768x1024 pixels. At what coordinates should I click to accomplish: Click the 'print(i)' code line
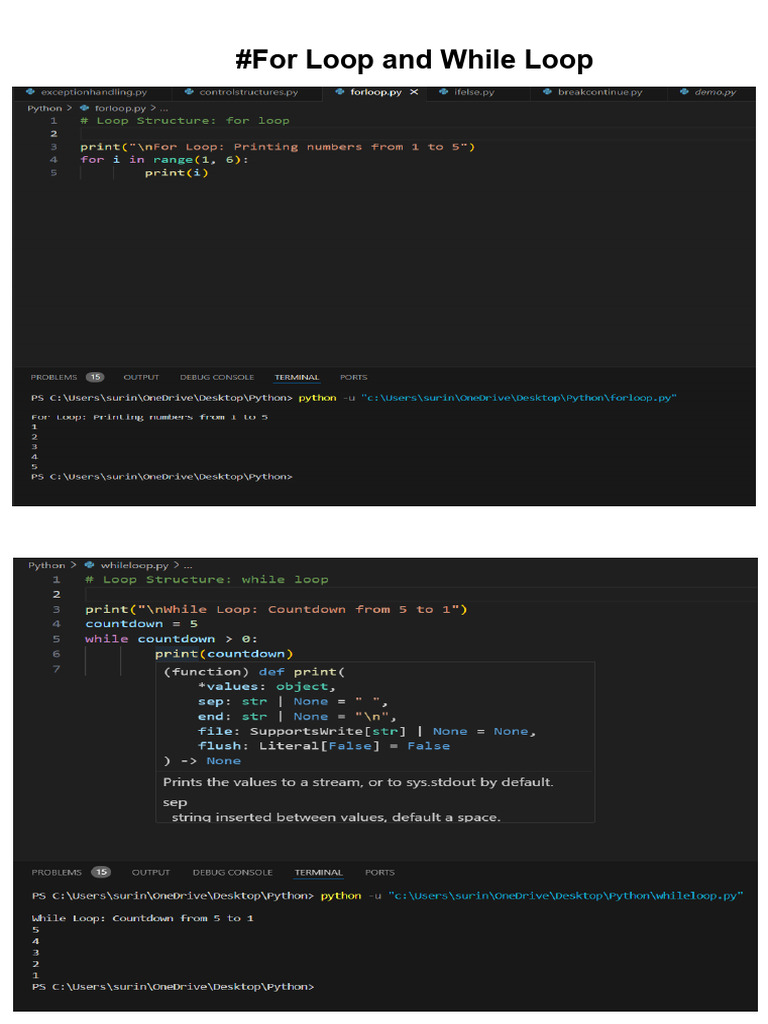coord(176,173)
